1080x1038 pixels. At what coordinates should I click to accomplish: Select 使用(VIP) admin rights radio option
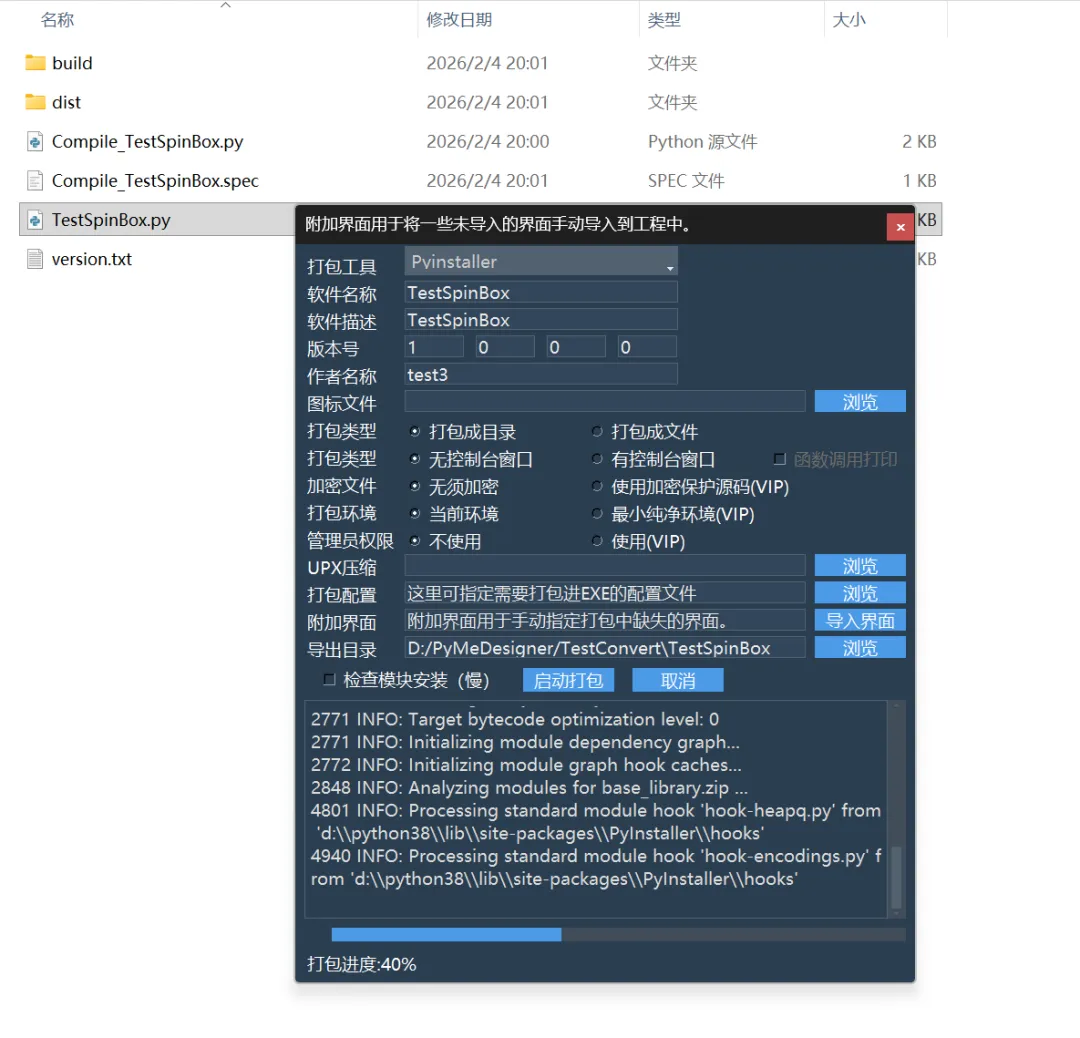tap(597, 541)
